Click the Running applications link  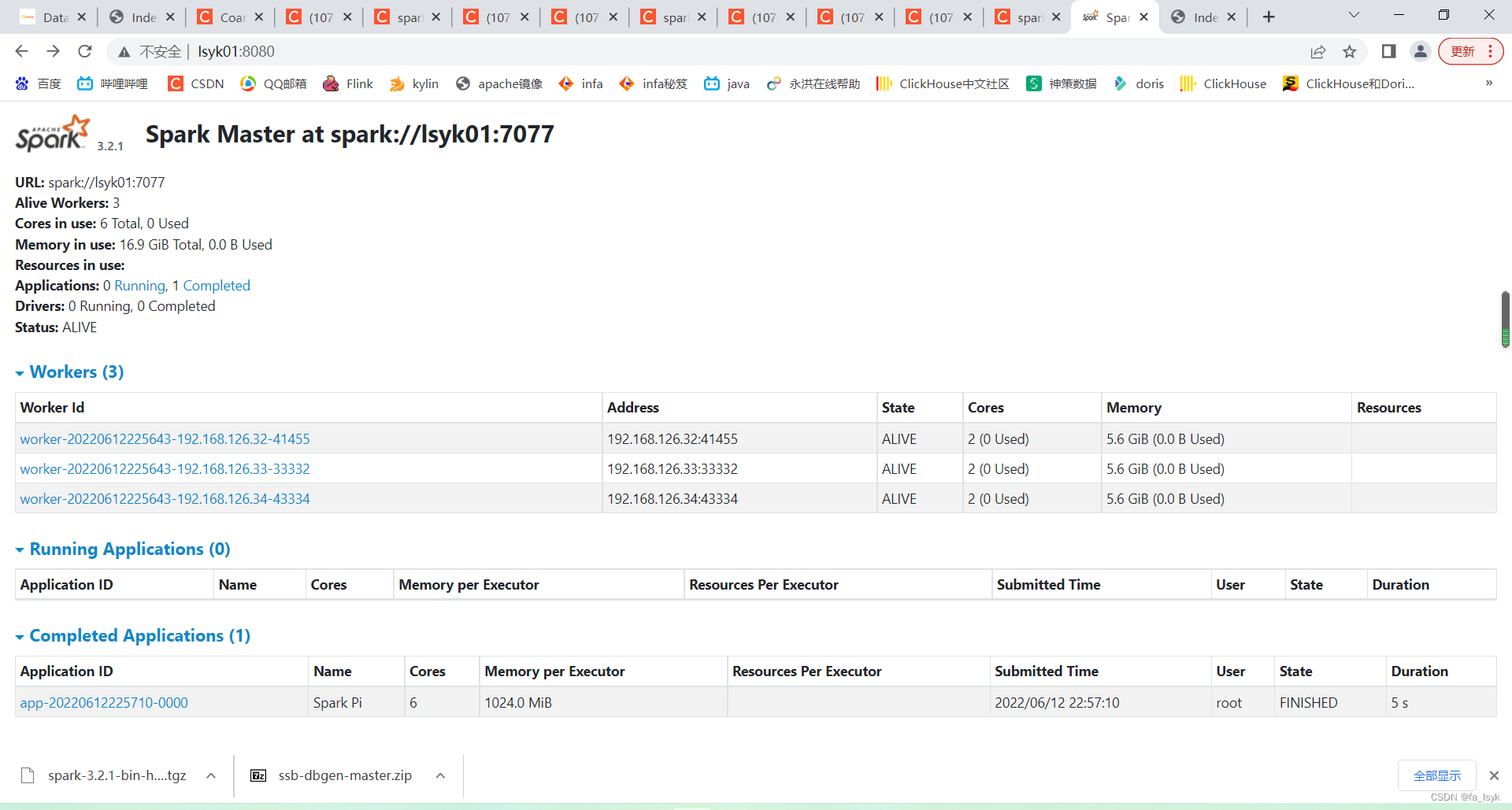click(140, 286)
